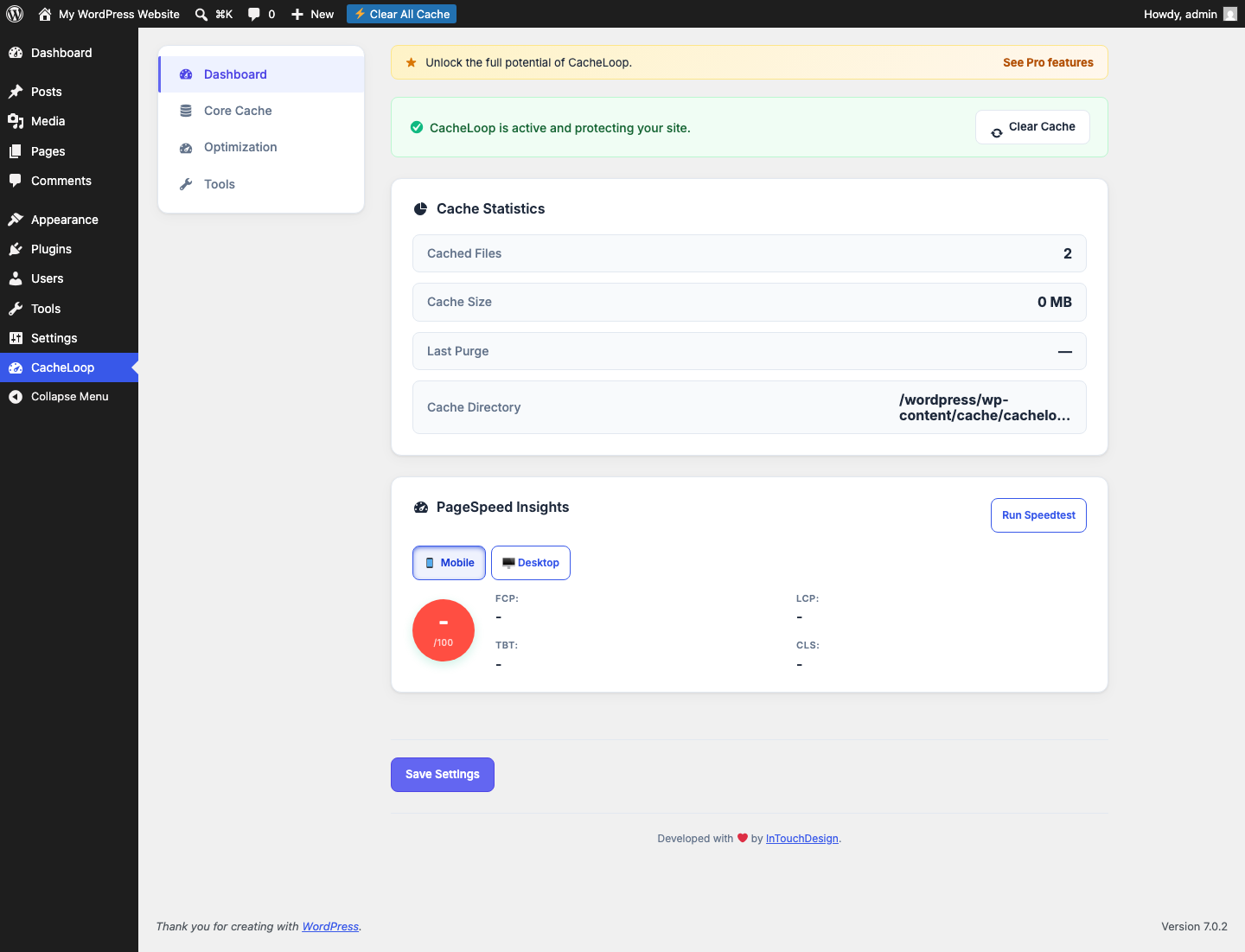
Task: Click the Version 7.0.2 footer text
Action: click(x=1194, y=926)
